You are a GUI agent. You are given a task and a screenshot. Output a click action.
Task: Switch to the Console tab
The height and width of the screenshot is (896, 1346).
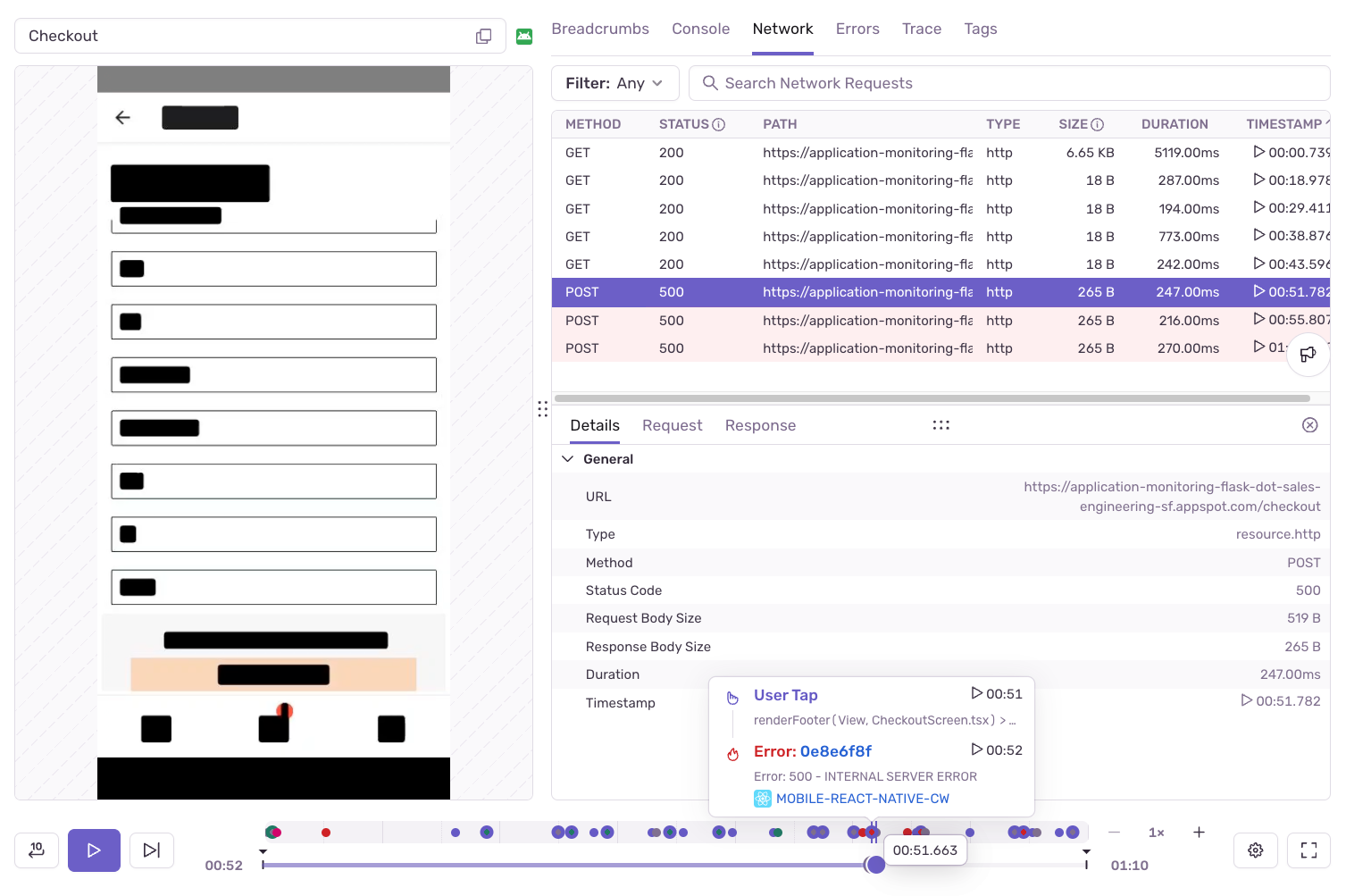[x=700, y=29]
